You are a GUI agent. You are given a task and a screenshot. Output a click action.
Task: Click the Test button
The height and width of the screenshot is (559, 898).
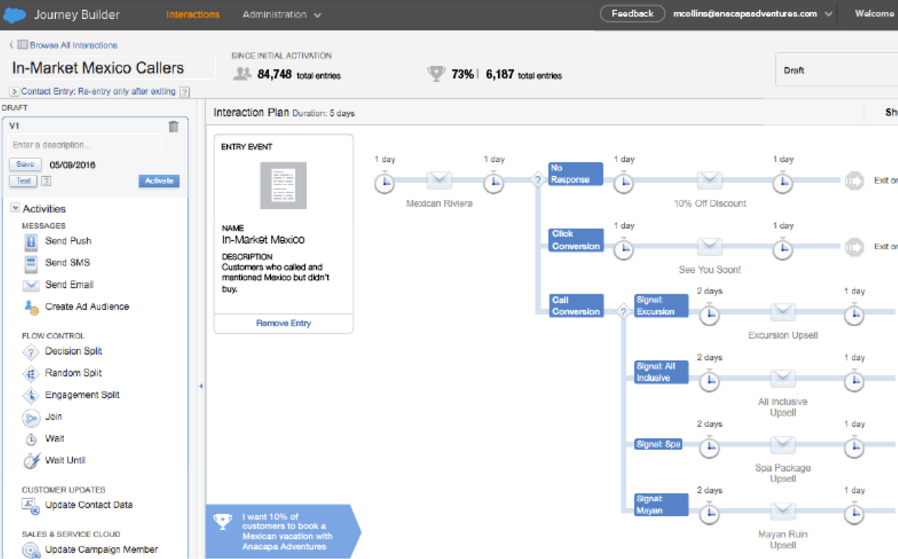23,181
